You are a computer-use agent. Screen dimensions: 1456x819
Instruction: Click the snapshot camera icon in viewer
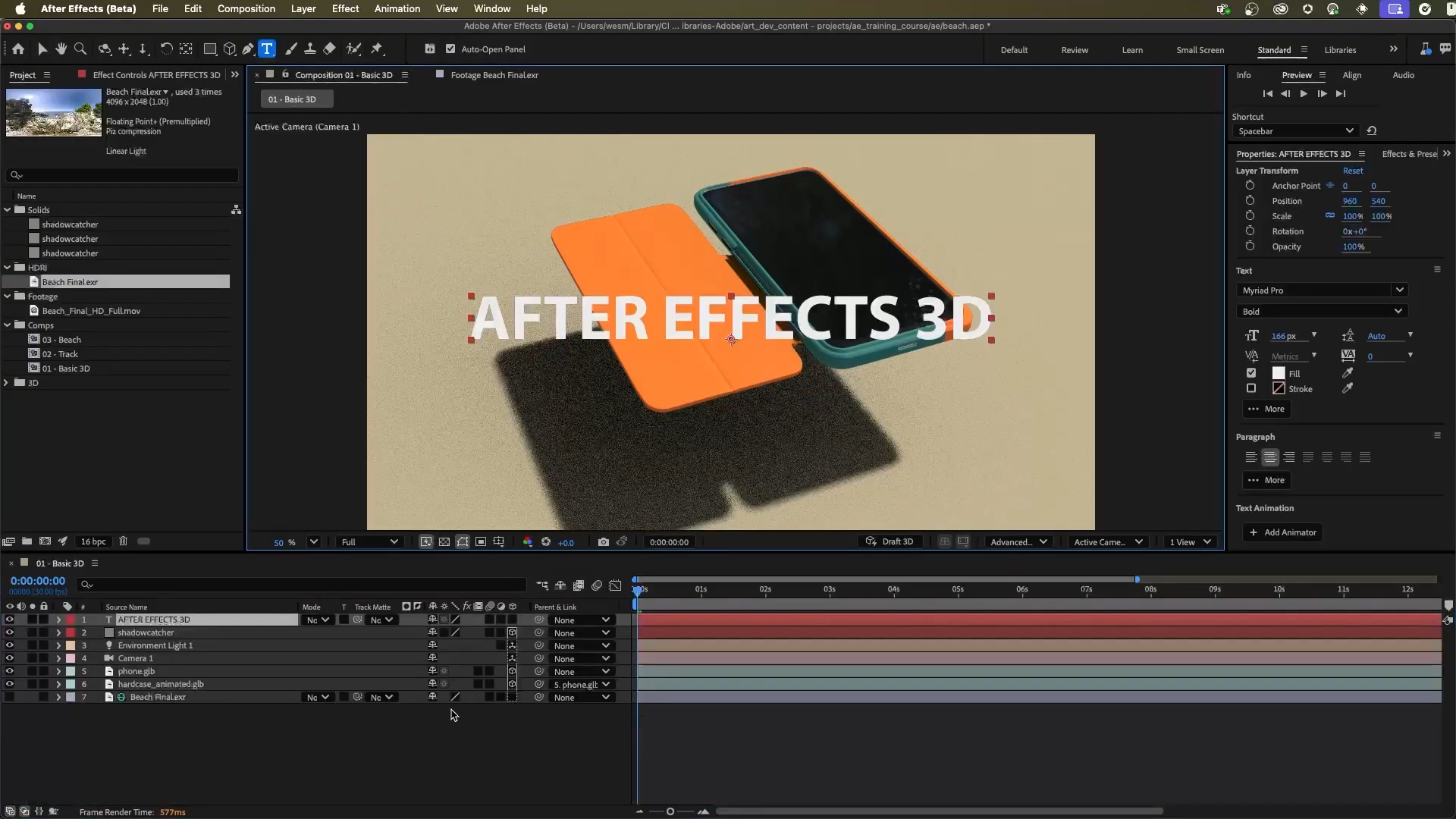pos(603,542)
